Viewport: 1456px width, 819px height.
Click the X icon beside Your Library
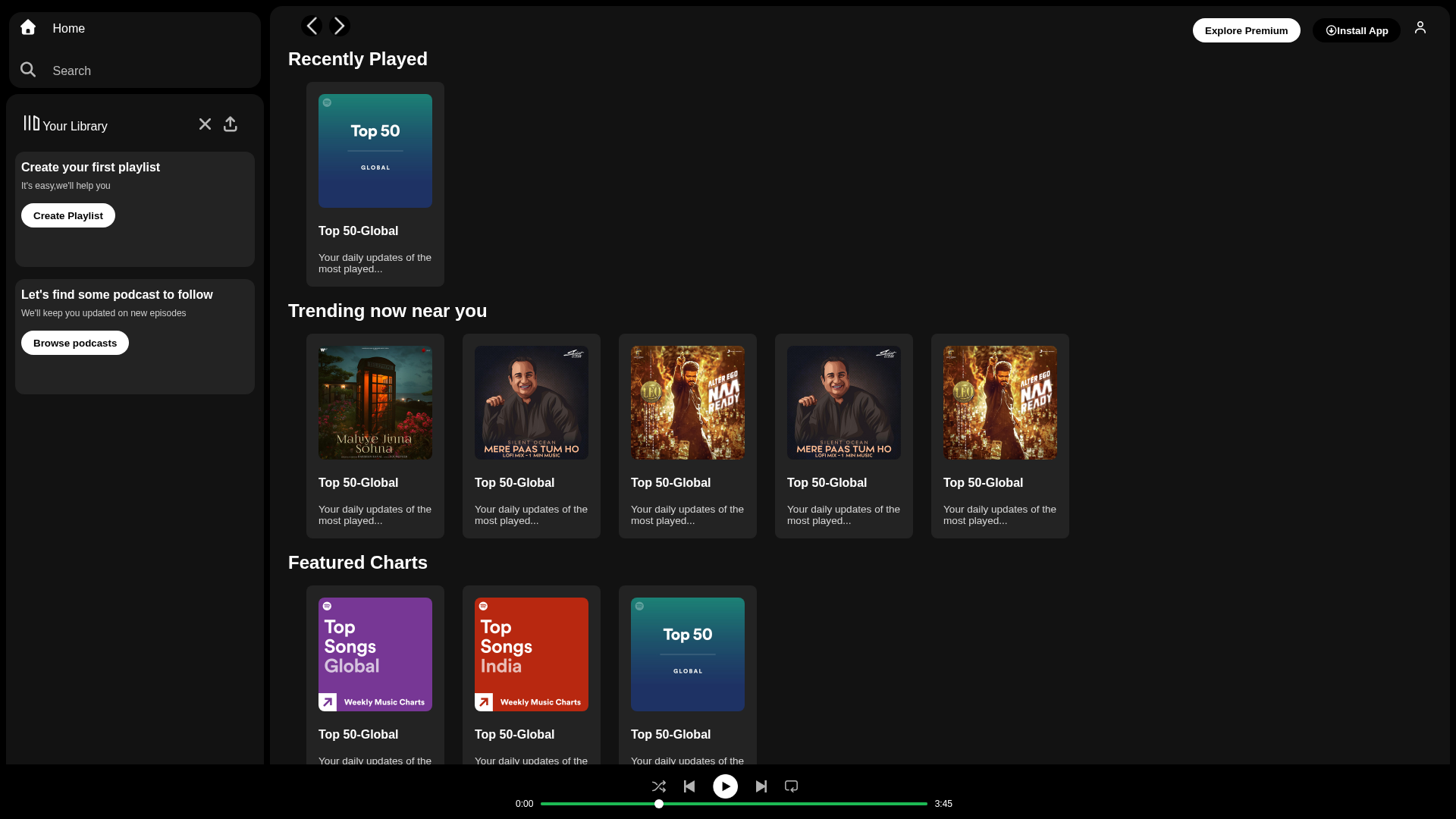click(205, 124)
